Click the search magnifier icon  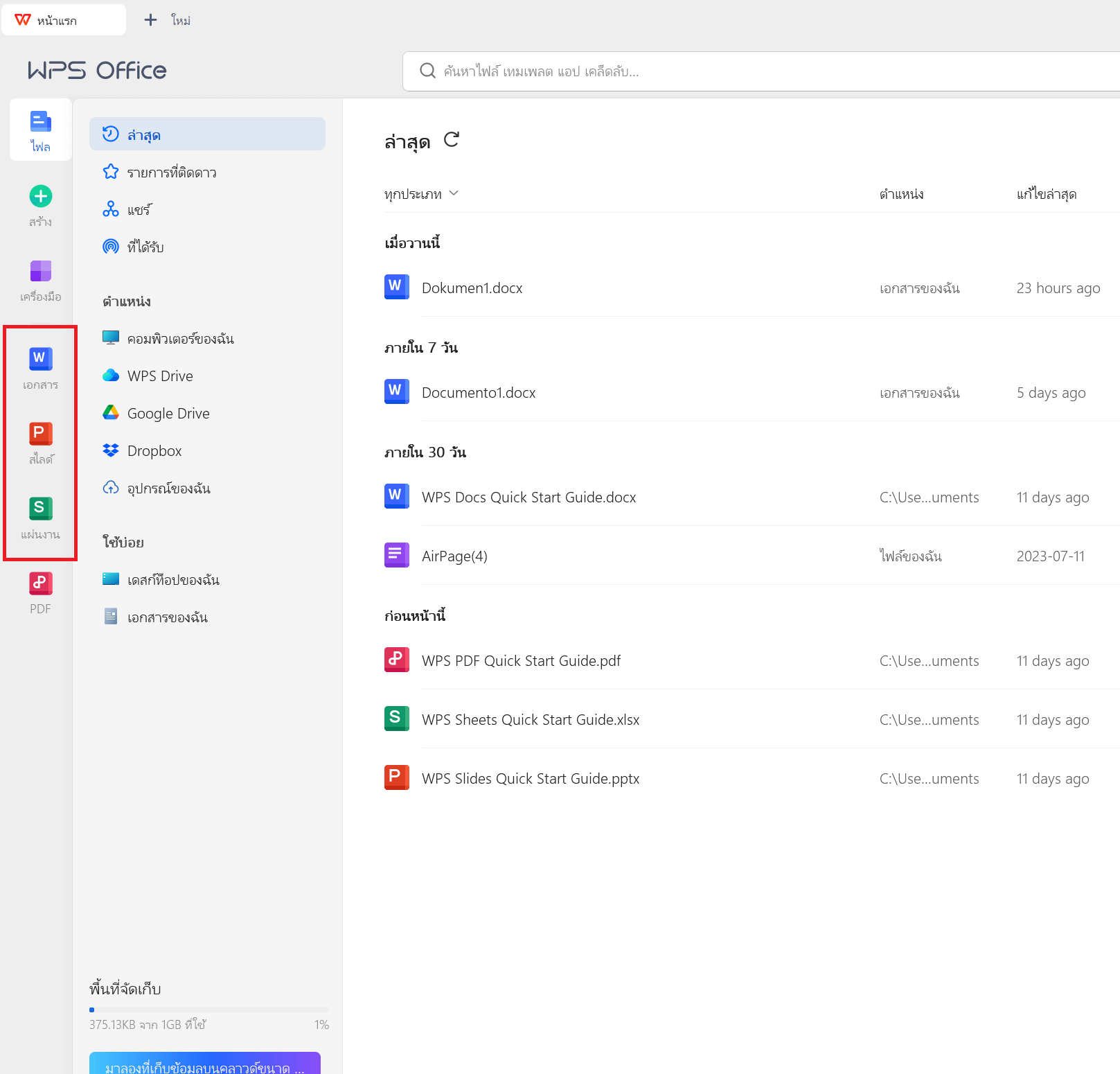427,71
